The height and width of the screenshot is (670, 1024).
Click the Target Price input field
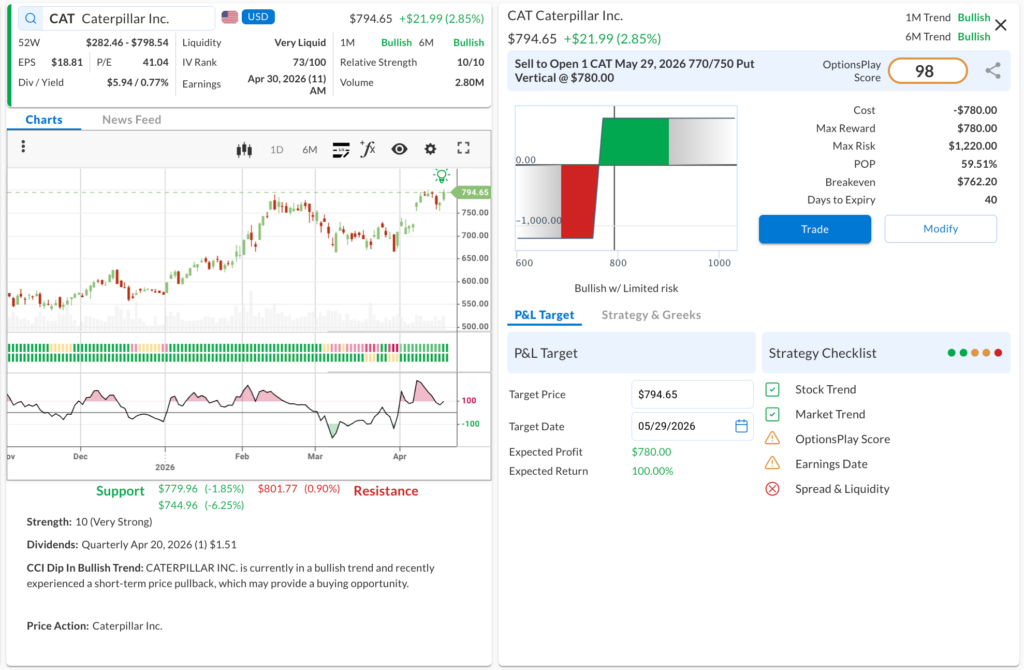pos(692,395)
